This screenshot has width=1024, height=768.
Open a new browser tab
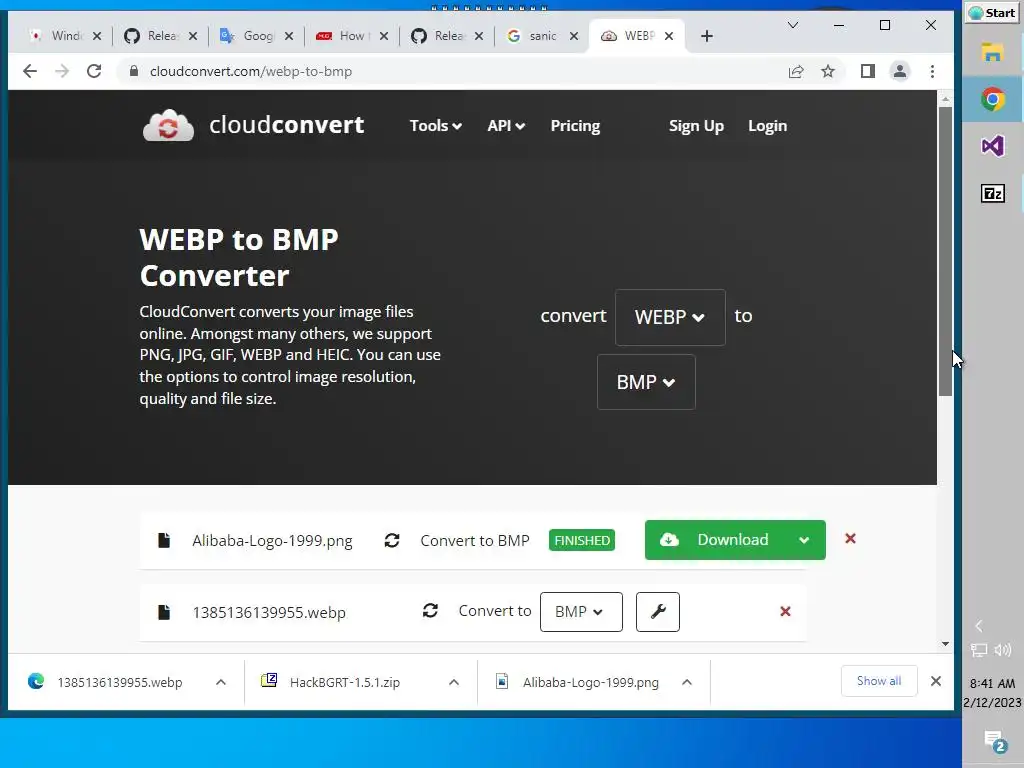pyautogui.click(x=707, y=36)
